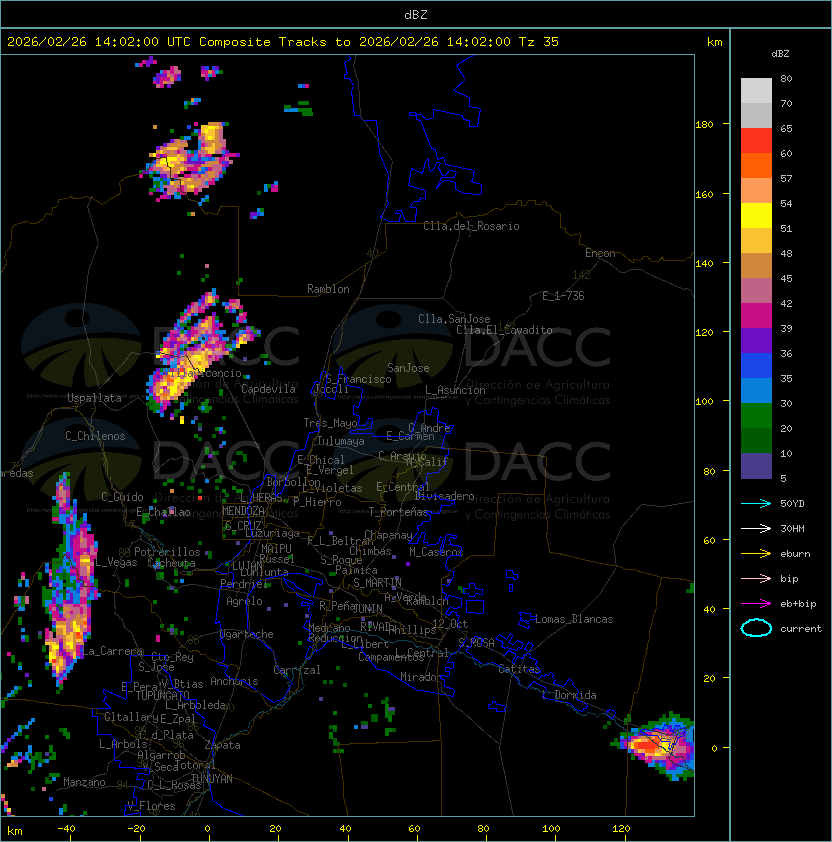
Task: Click the 'Clla.SanJose' map label
Action: click(x=454, y=319)
